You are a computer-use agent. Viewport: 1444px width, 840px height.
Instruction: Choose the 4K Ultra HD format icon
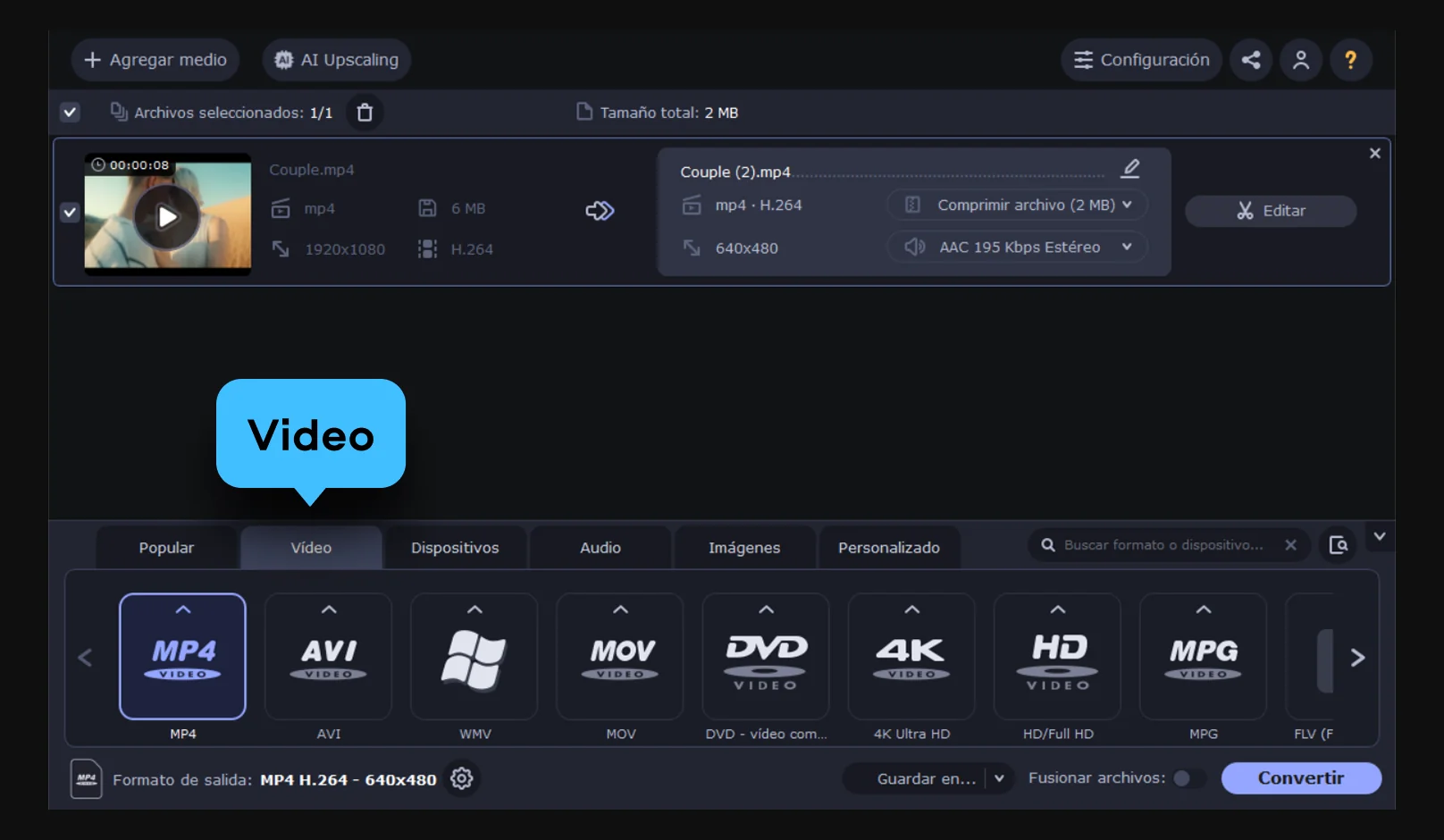click(x=911, y=657)
